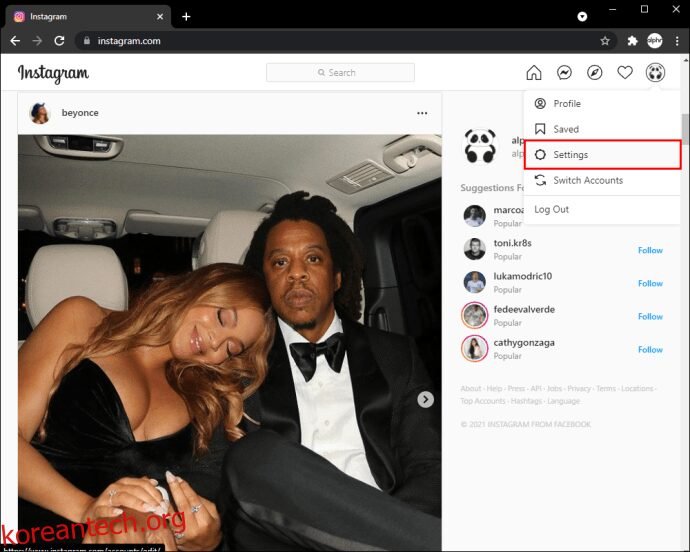
Task: Open fedeevalverde profile name
Action: [x=524, y=309]
